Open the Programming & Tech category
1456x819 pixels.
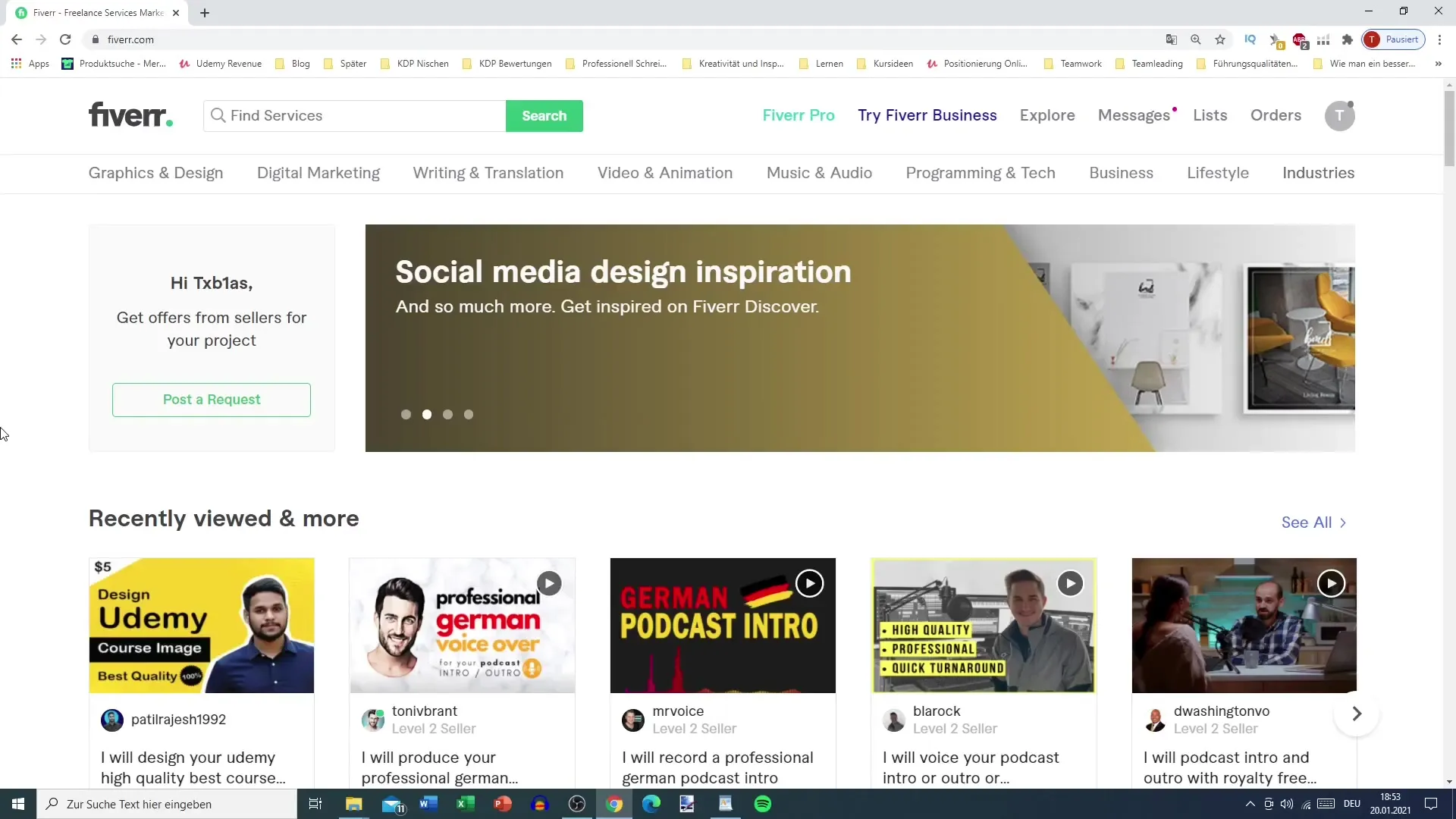[981, 173]
